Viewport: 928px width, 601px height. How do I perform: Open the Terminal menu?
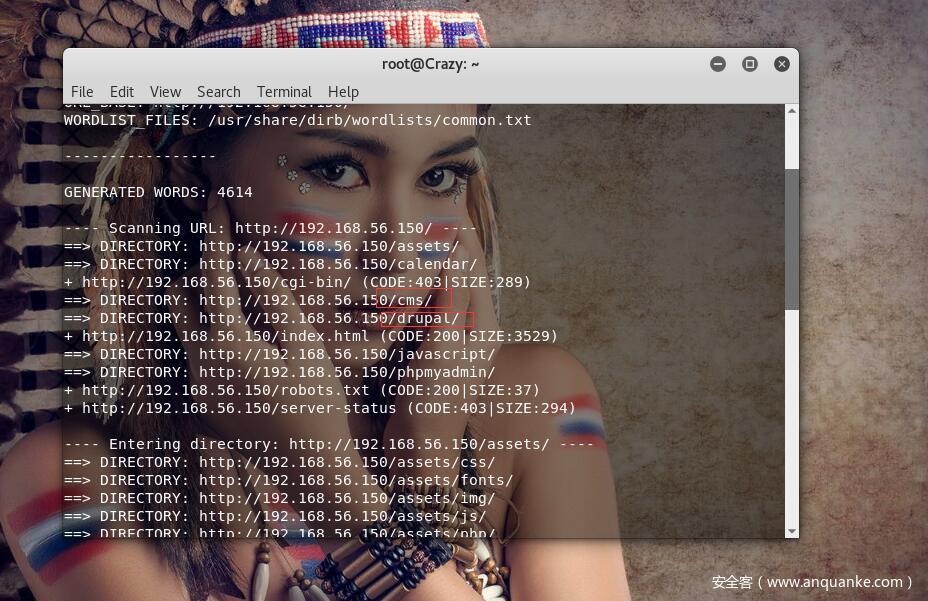(284, 92)
